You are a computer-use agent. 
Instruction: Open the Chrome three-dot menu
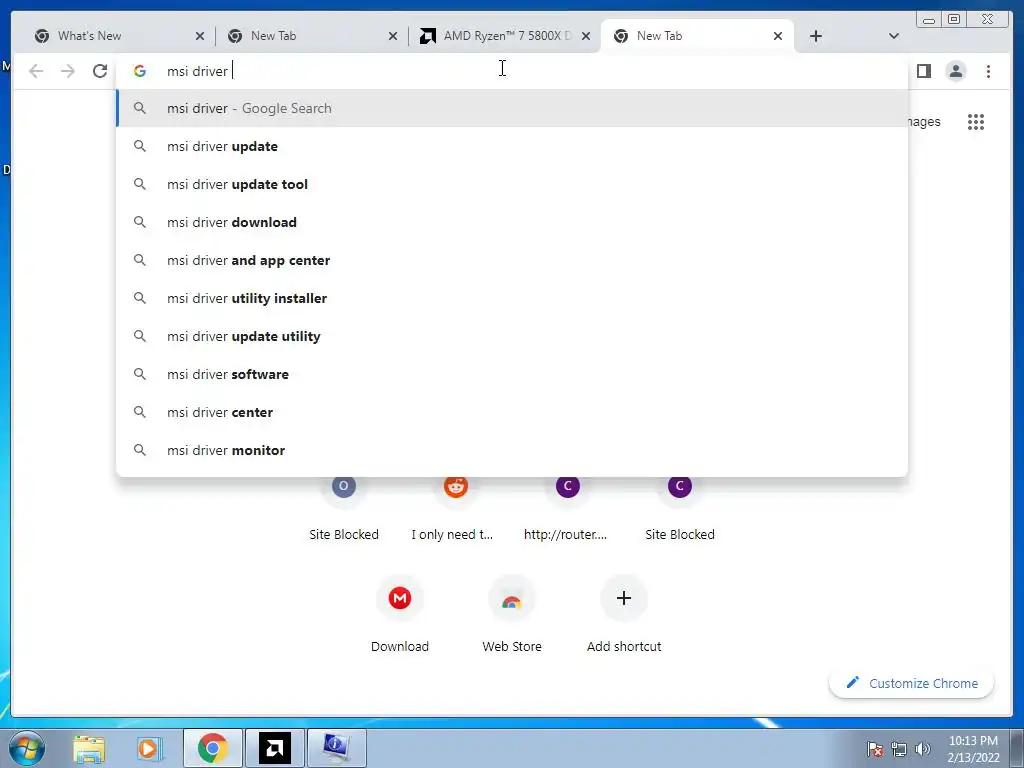988,71
